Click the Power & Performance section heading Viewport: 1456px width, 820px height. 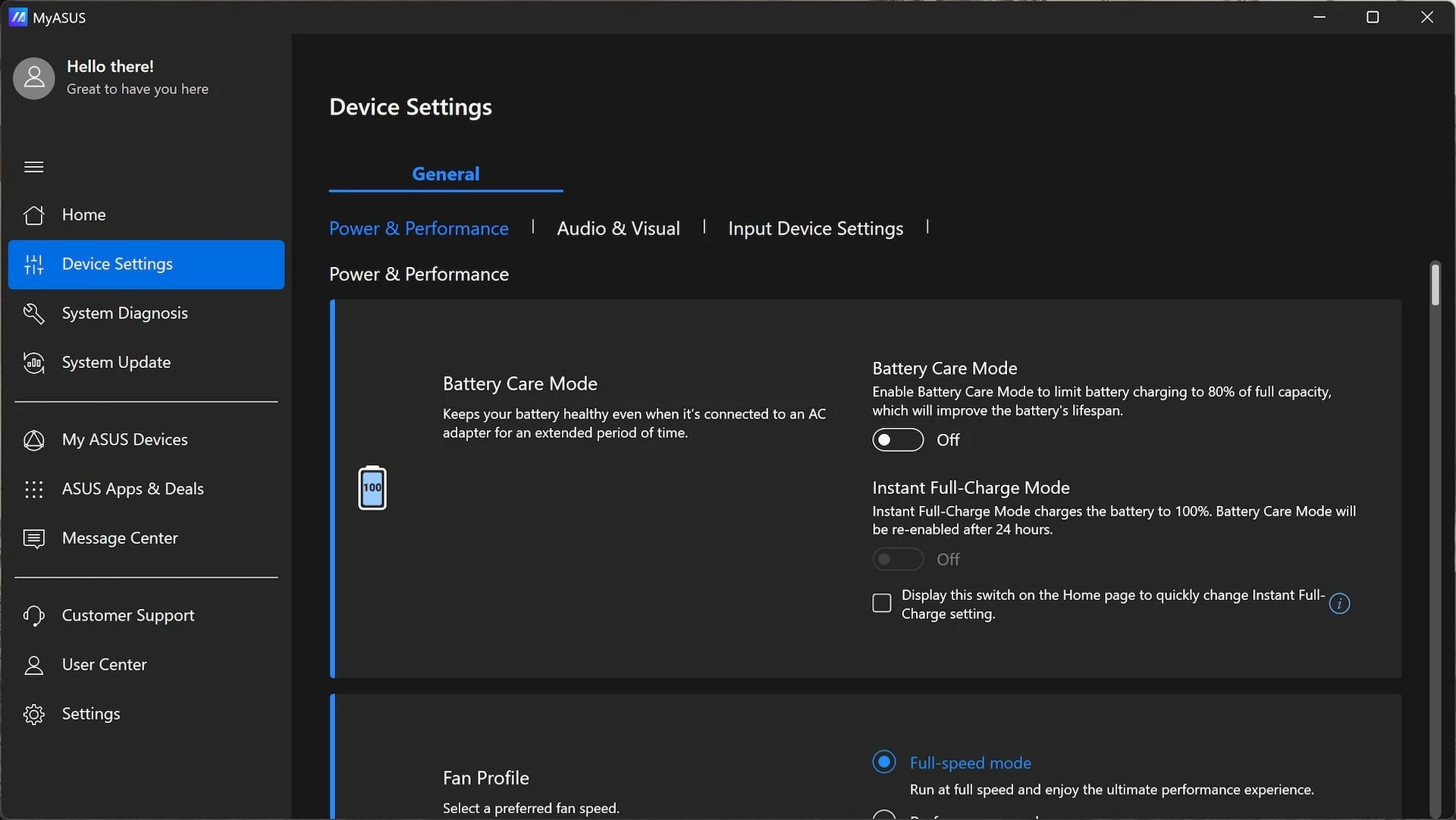[419, 274]
